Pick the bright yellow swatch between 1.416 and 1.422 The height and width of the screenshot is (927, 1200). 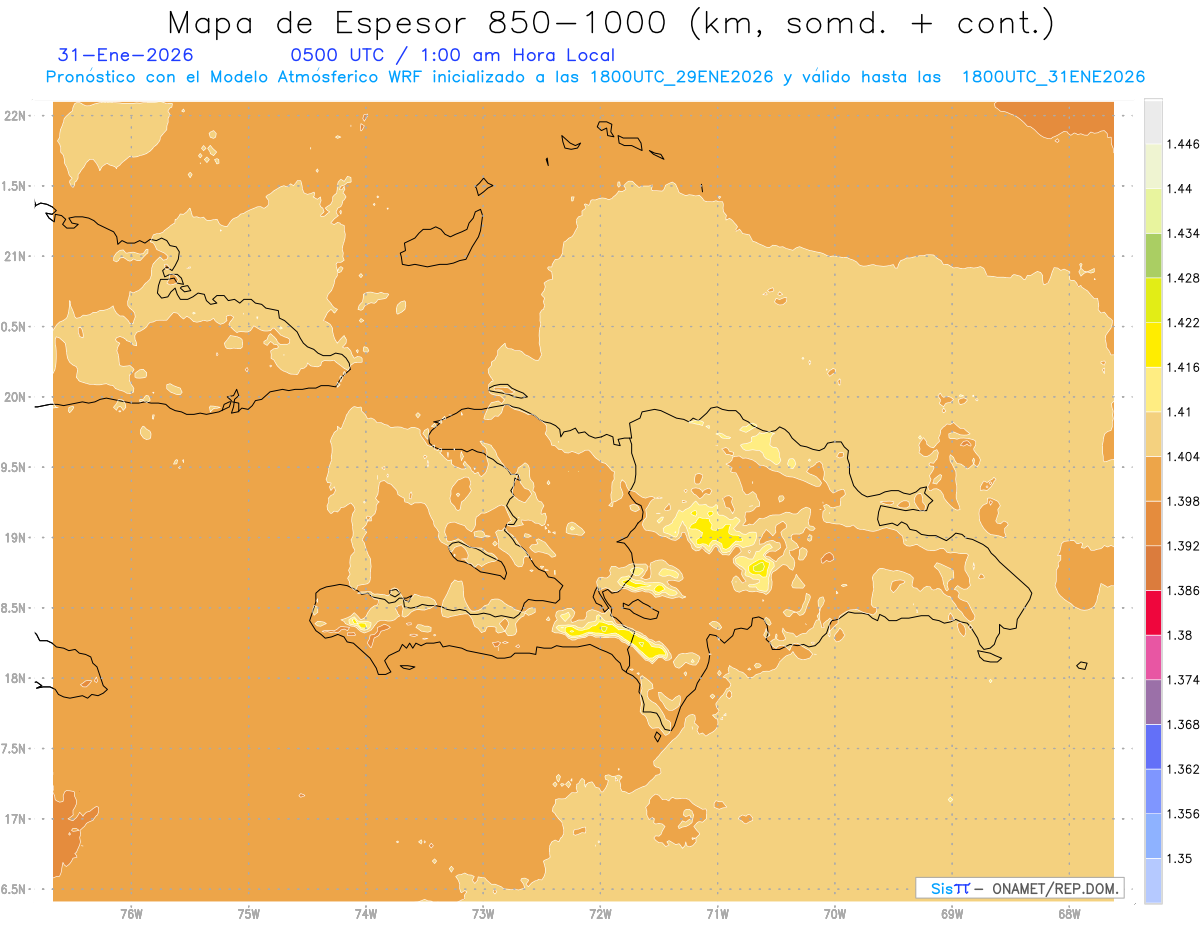click(1153, 345)
